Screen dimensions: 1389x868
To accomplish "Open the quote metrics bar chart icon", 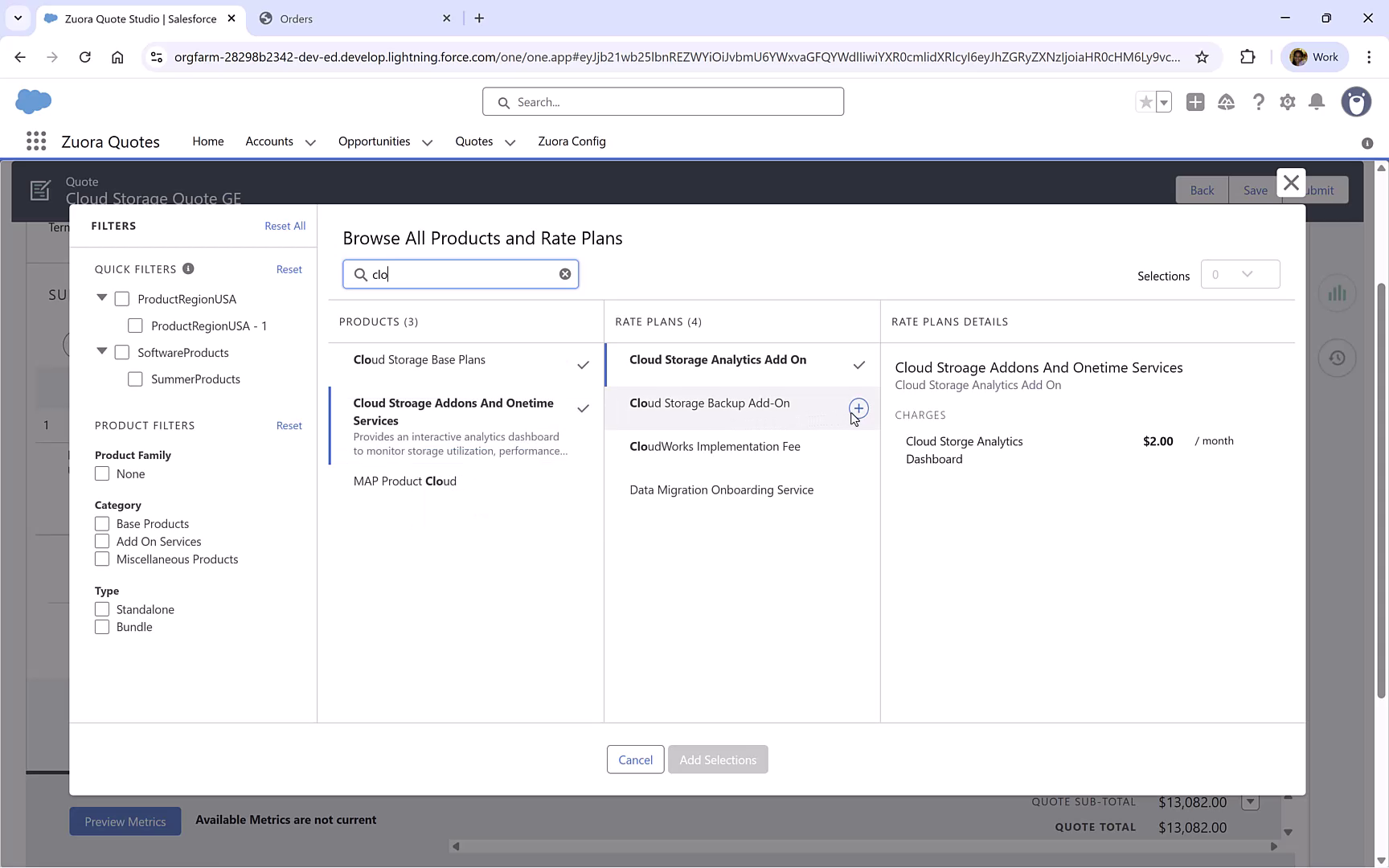I will 1337,293.
